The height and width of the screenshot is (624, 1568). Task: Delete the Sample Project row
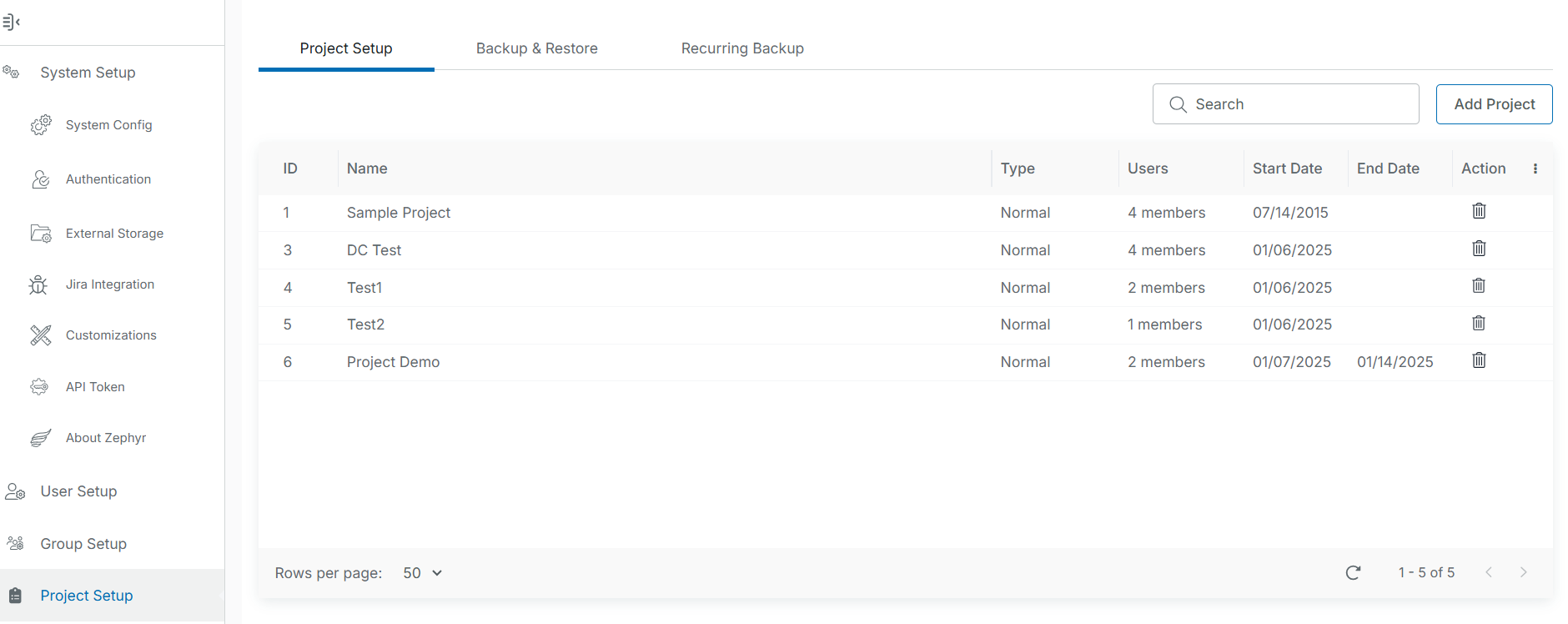click(x=1479, y=211)
